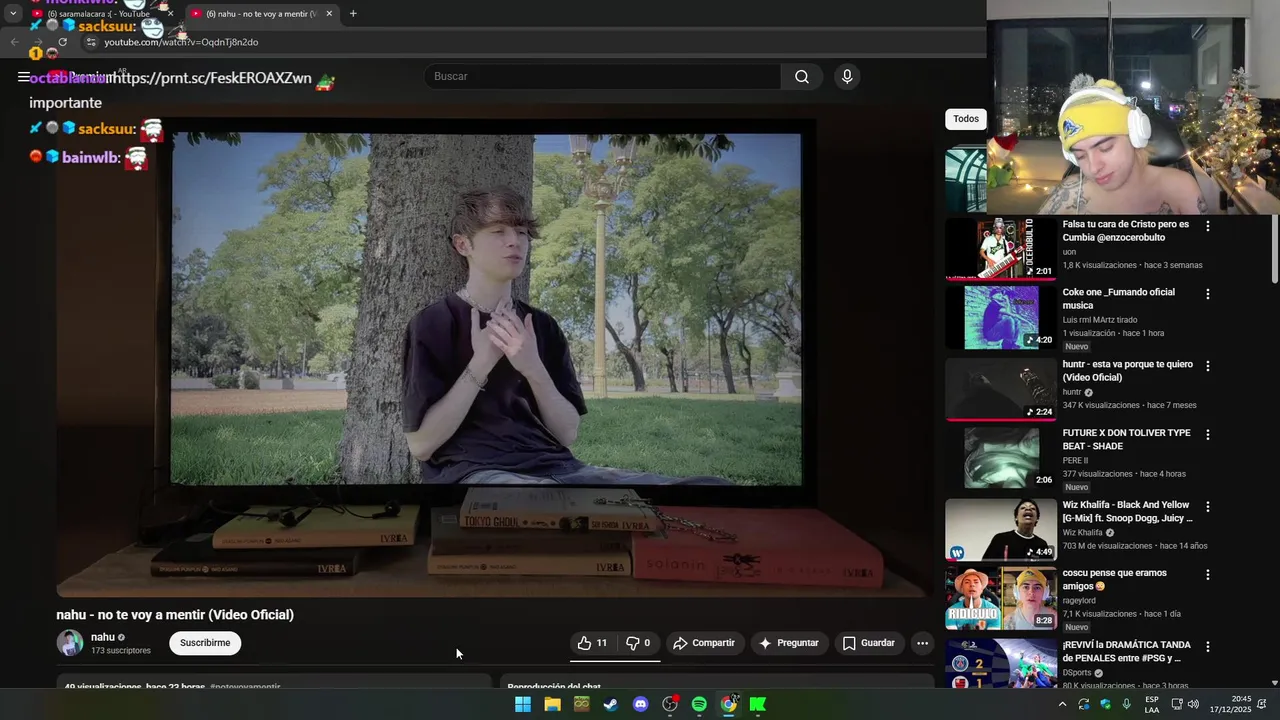This screenshot has width=1280, height=720.
Task: Open Wiz Khalifa Black And Yellow thumbnail
Action: click(1001, 529)
